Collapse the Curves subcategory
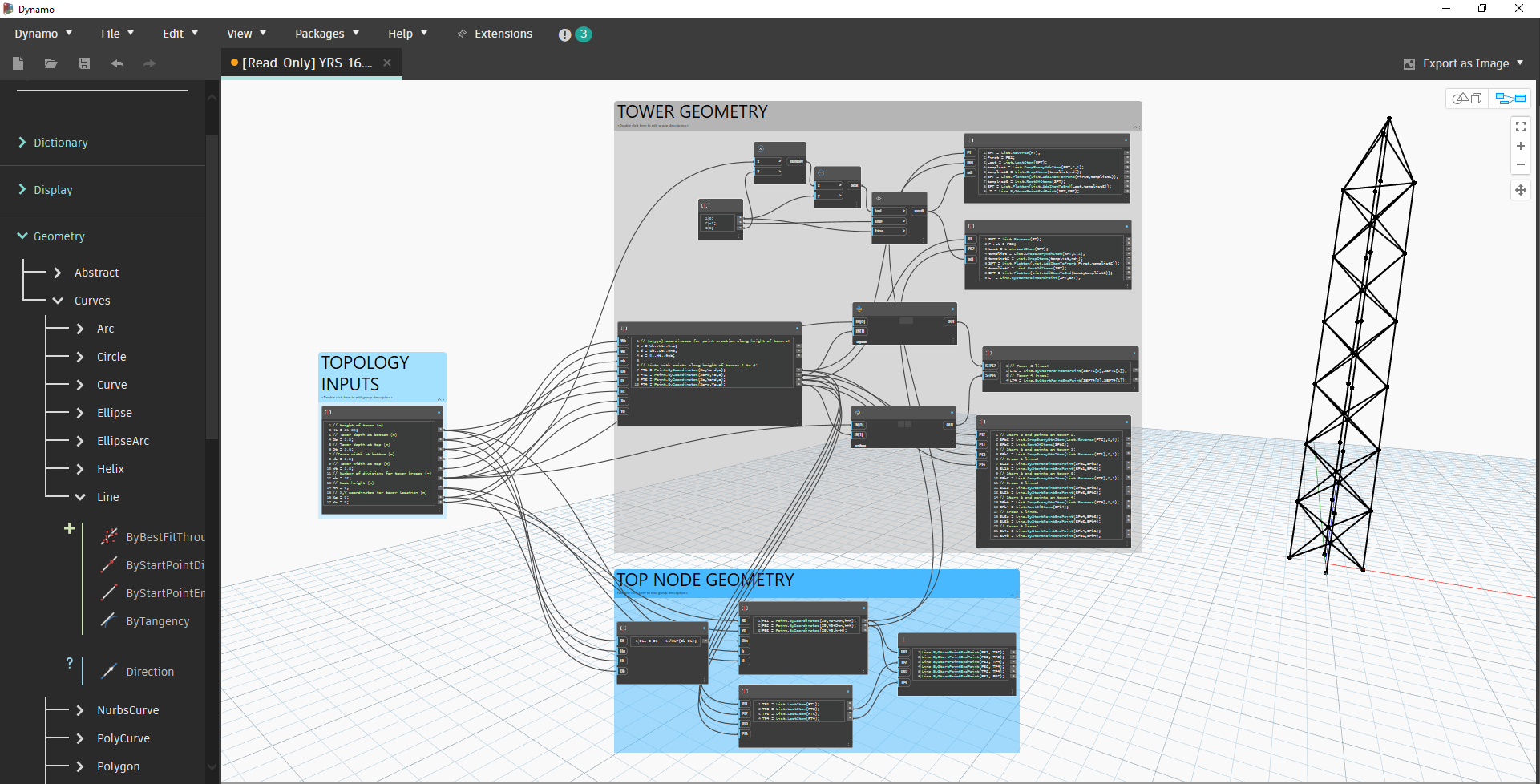 (58, 301)
